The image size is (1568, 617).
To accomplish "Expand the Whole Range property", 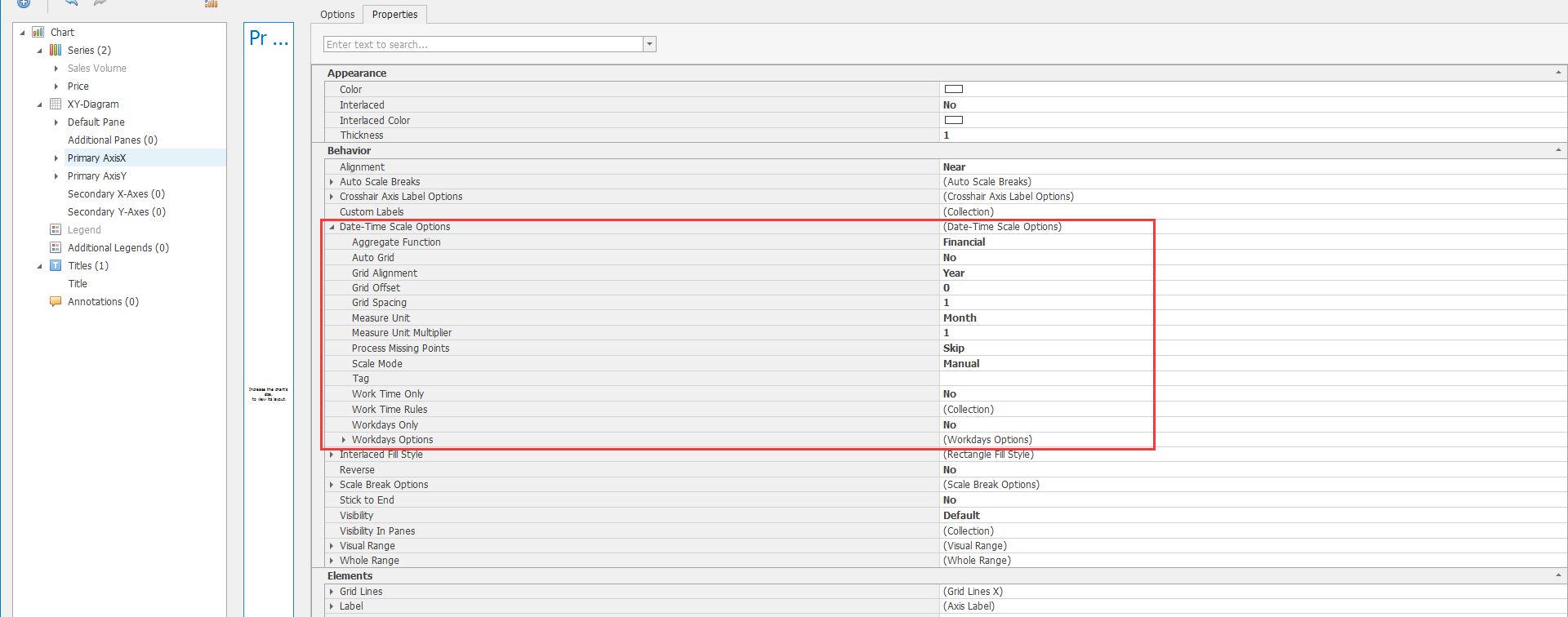I will [332, 561].
